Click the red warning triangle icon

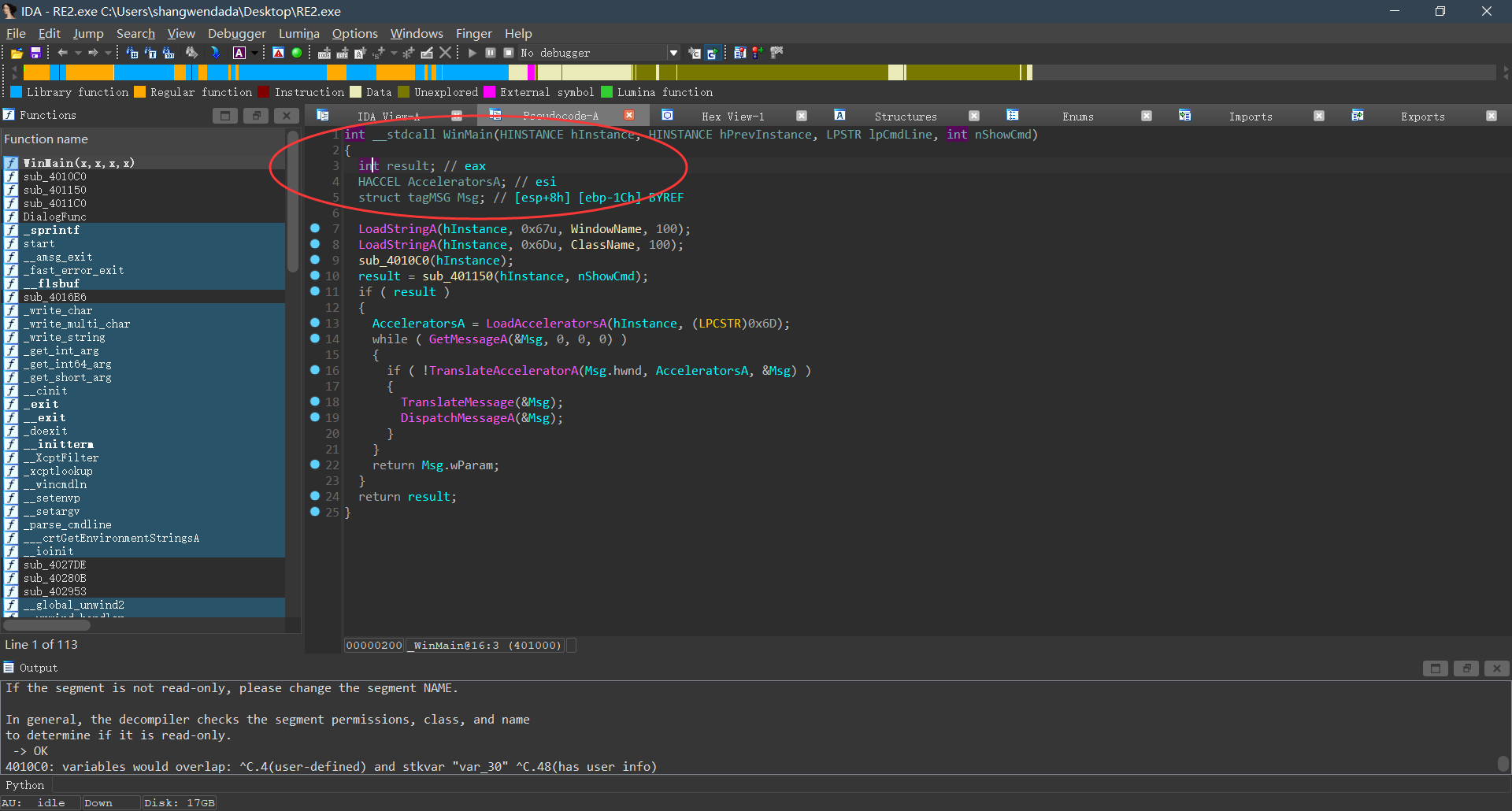278,53
